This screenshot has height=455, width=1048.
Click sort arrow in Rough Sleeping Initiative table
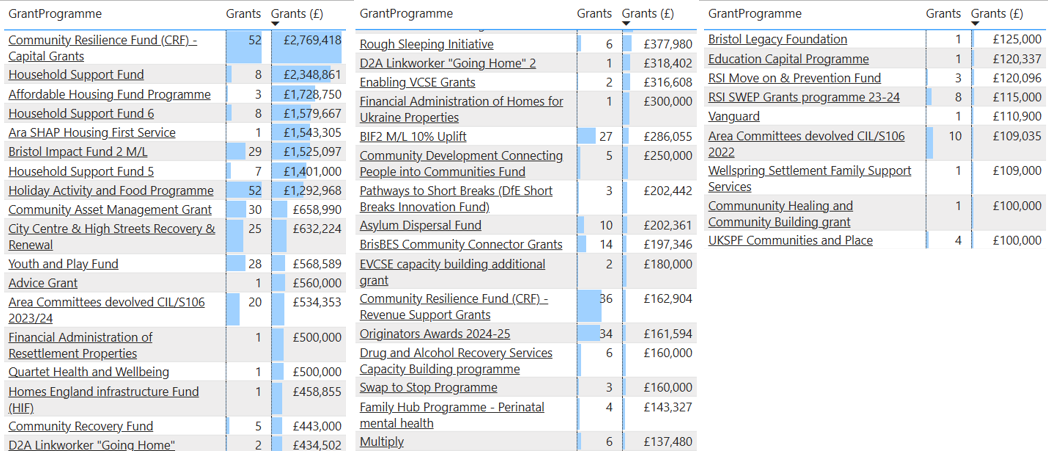pos(627,23)
